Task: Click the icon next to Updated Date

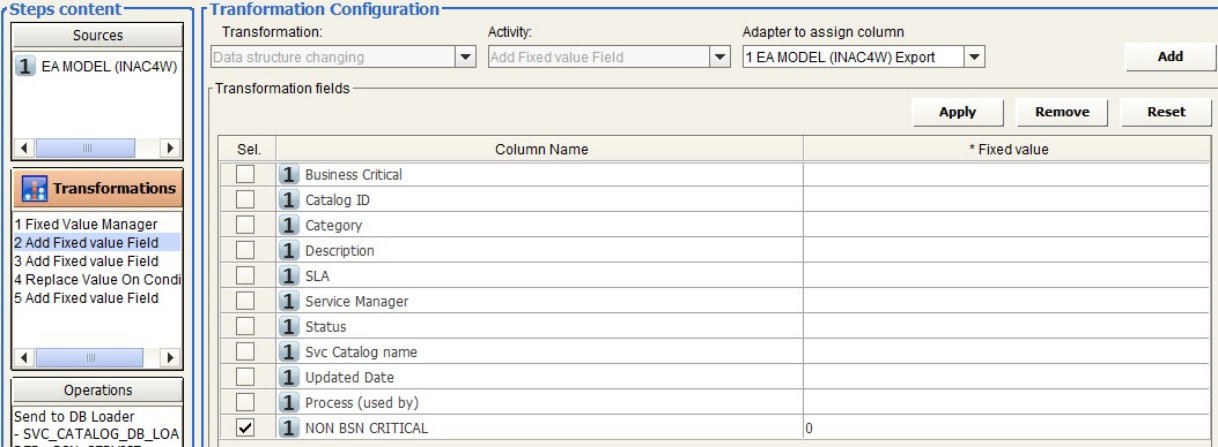Action: click(290, 377)
